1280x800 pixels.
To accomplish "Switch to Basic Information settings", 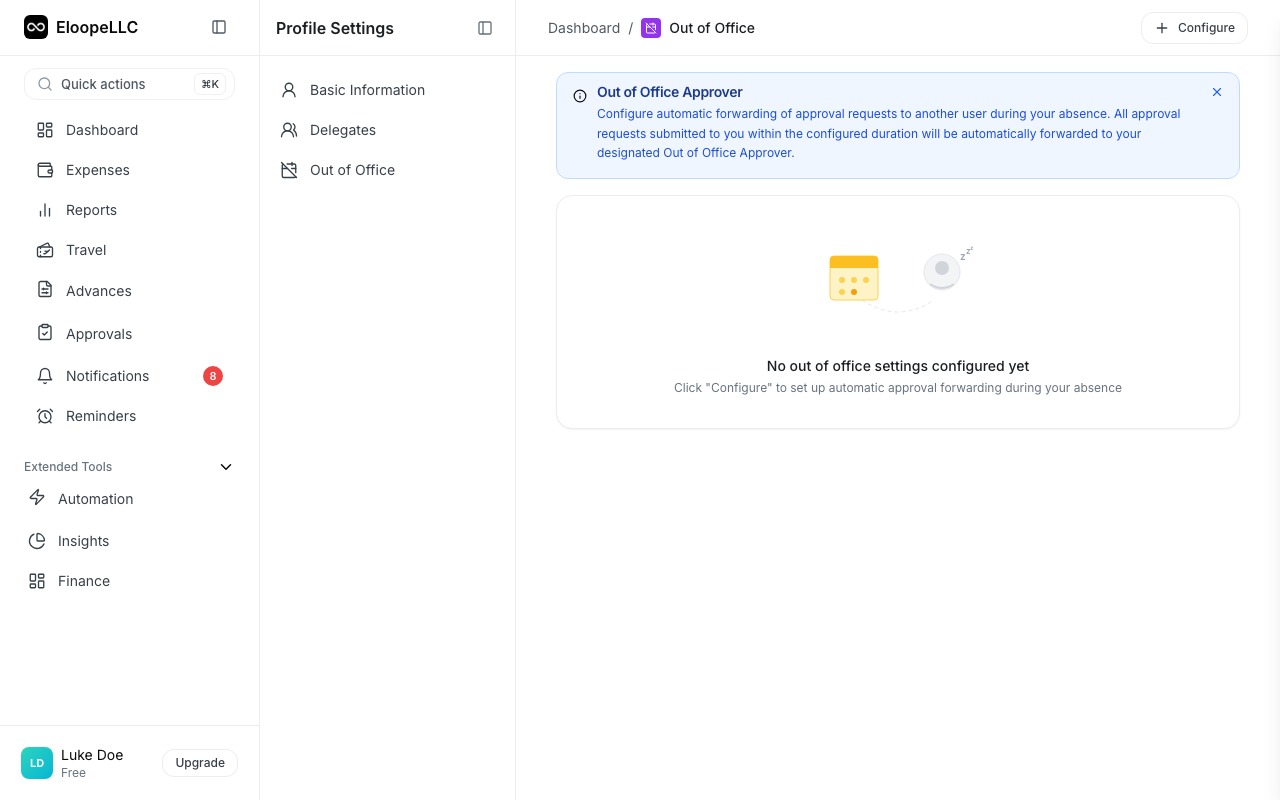I will click(x=367, y=89).
